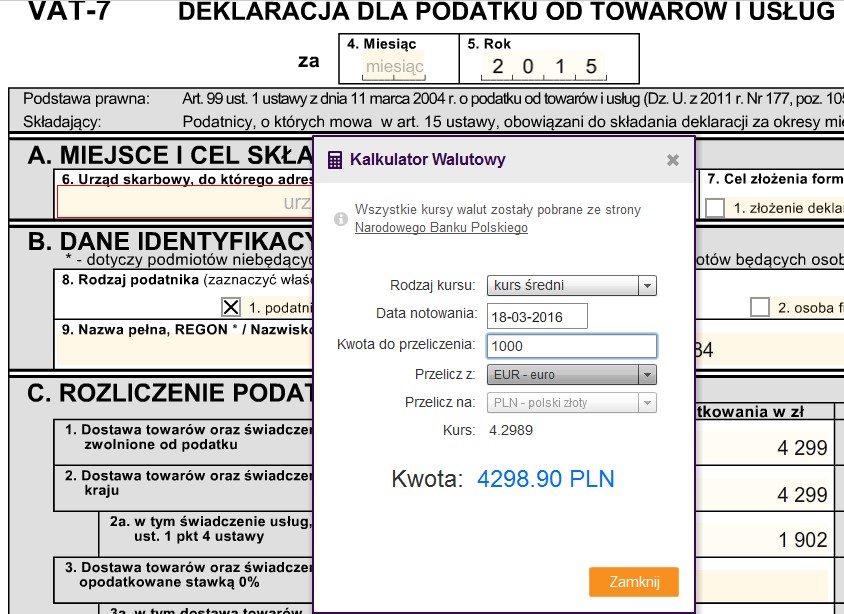Click the Kalkulator Walutowy title text
The width and height of the screenshot is (844, 614).
click(x=427, y=159)
